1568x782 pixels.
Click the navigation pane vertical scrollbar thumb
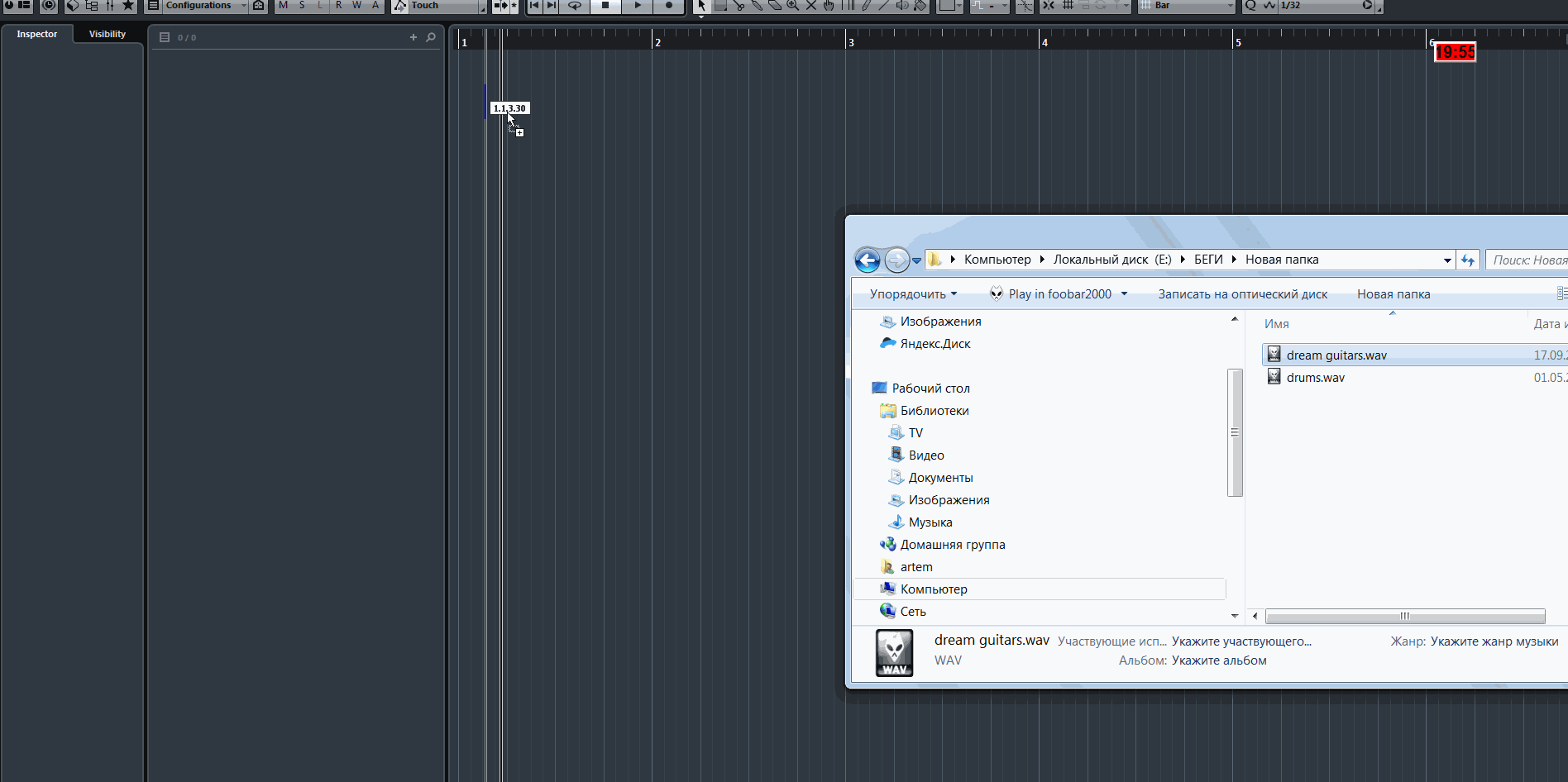(x=1235, y=432)
